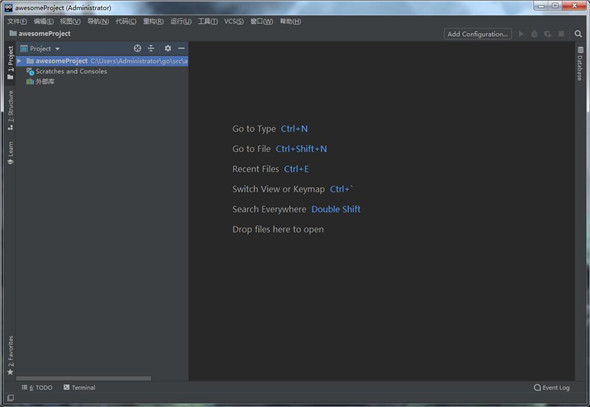Click the green Run arrow icon
Viewport: 590px width, 407px height.
tap(521, 34)
